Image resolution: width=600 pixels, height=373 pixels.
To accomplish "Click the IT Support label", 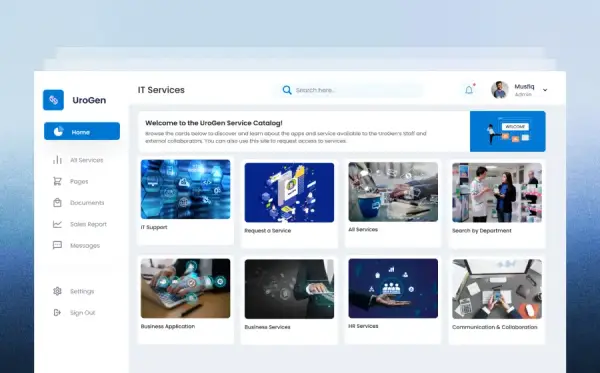I will 154,227.
